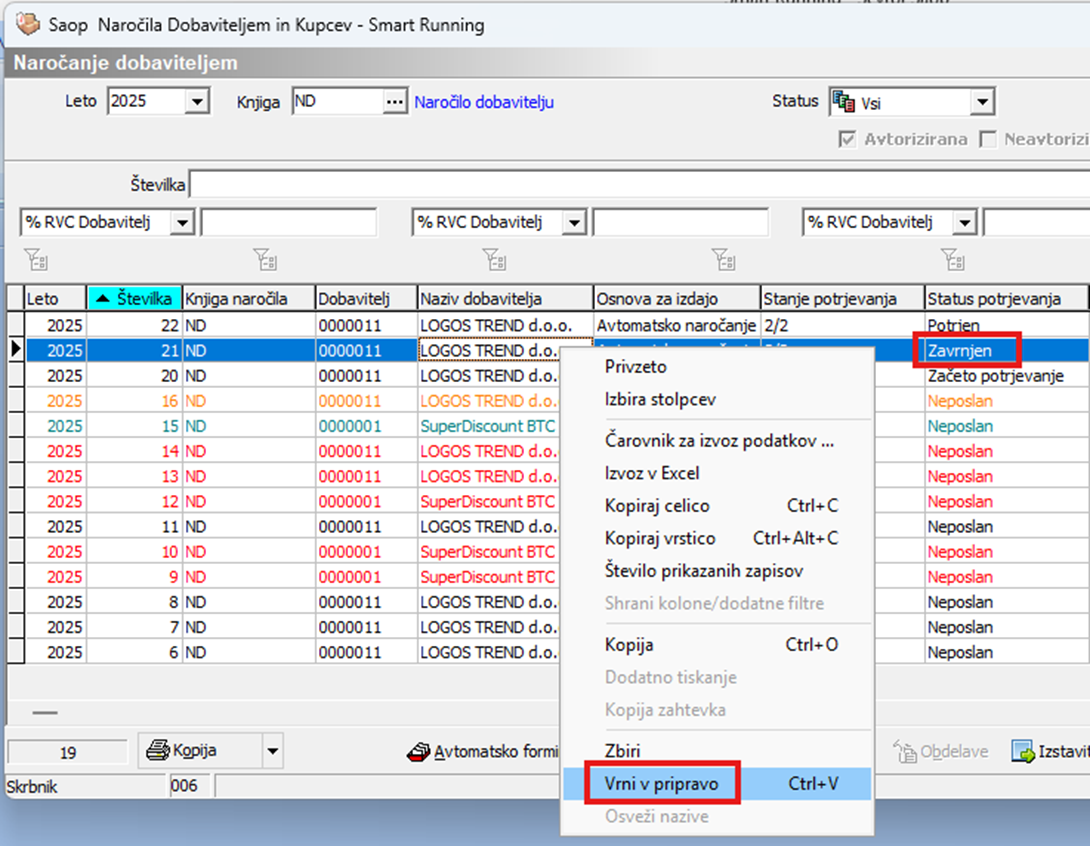The width and height of the screenshot is (1090, 846).
Task: Select Privzeto in the context menu
Action: (717, 367)
